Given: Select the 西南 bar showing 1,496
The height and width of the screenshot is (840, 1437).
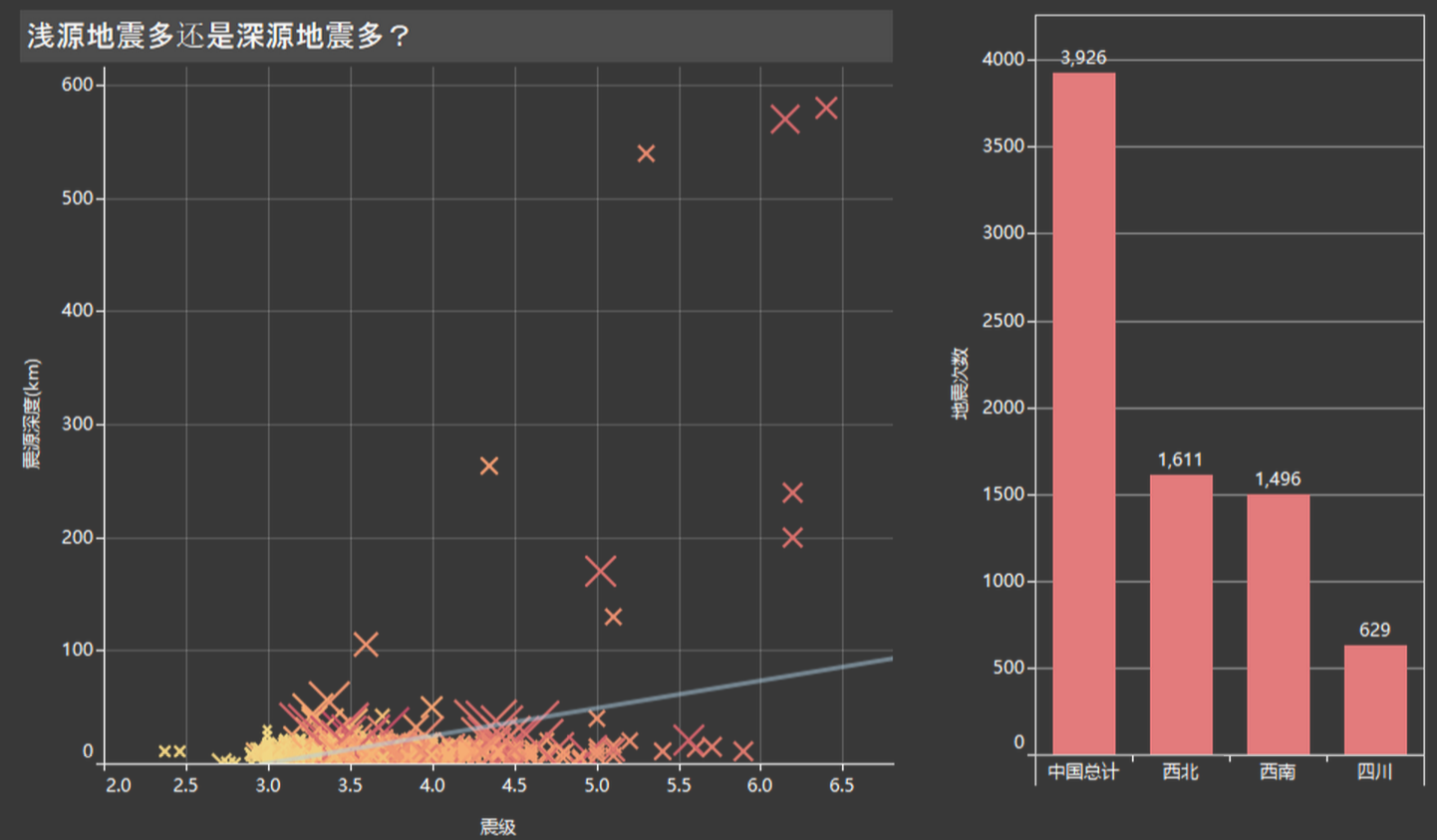Looking at the screenshot, I should [x=1278, y=624].
